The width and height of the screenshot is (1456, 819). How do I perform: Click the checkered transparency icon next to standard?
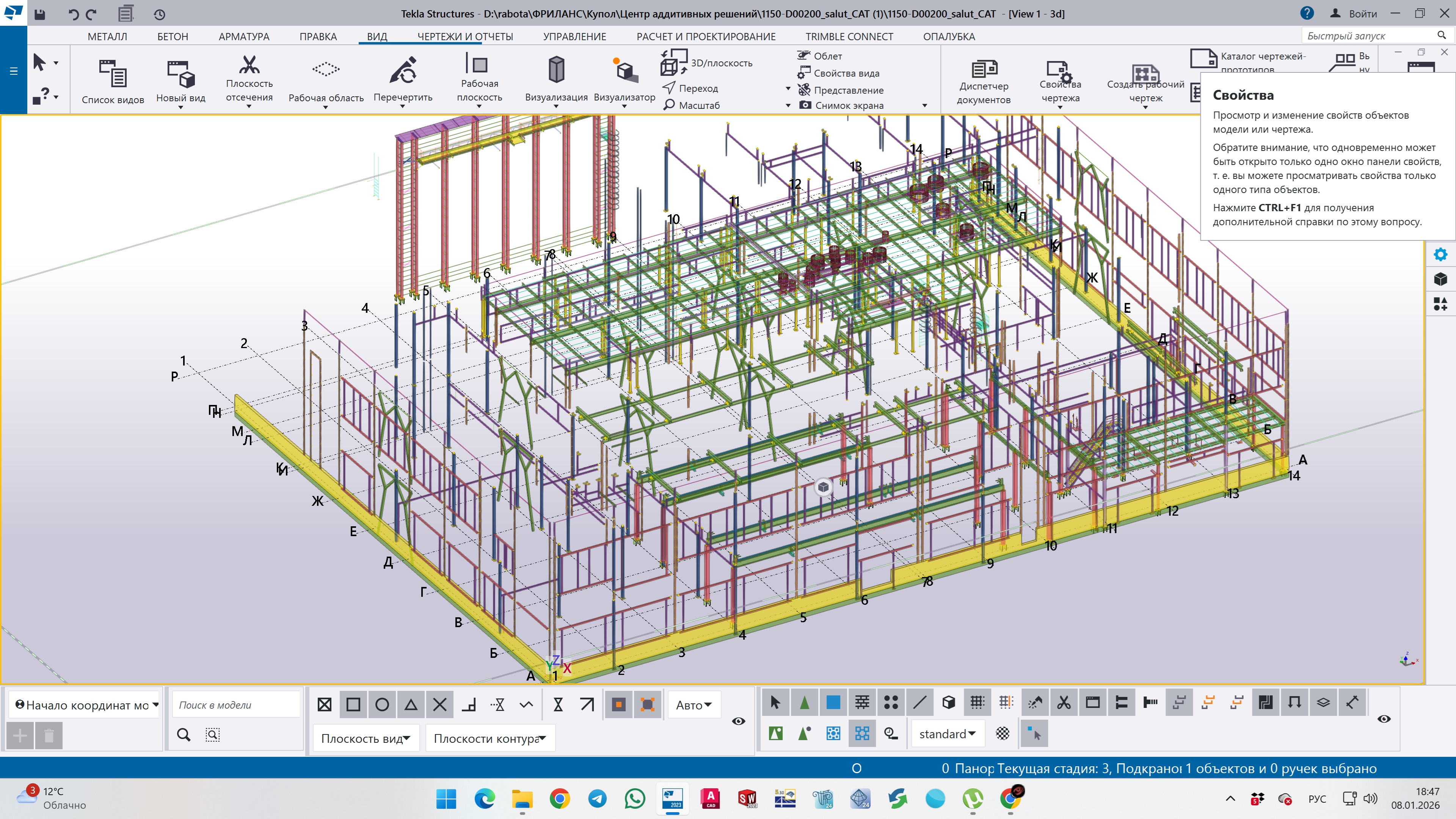(x=1003, y=734)
